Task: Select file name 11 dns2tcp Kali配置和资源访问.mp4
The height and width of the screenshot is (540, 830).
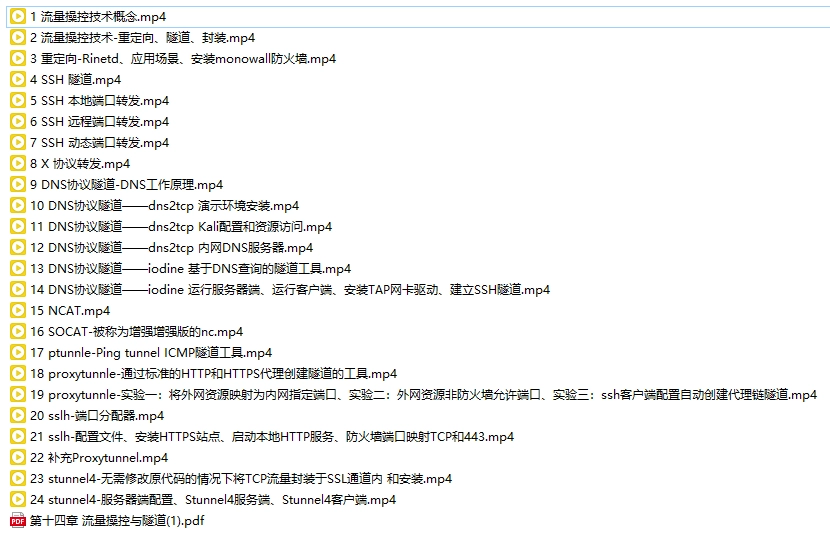Action: pyautogui.click(x=181, y=227)
